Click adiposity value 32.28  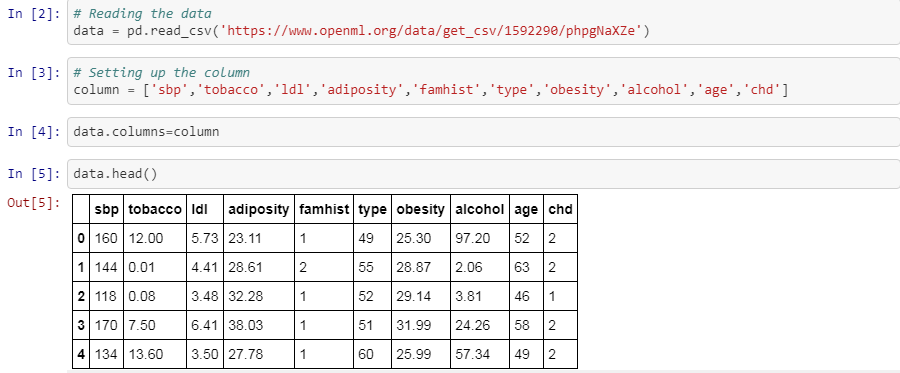point(246,296)
